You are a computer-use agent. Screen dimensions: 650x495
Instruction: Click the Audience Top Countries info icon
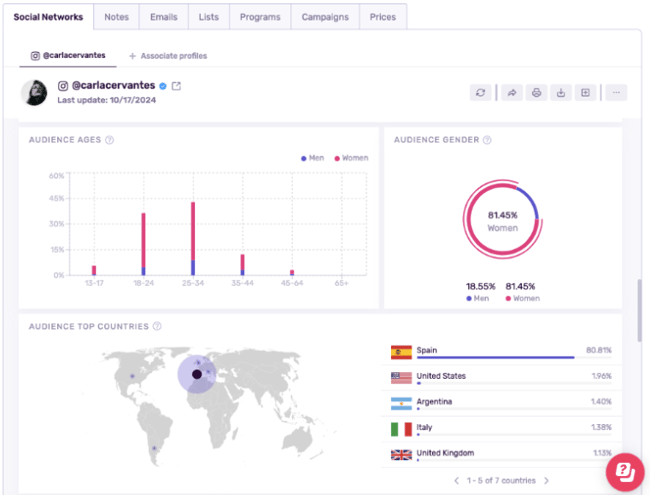click(x=157, y=326)
